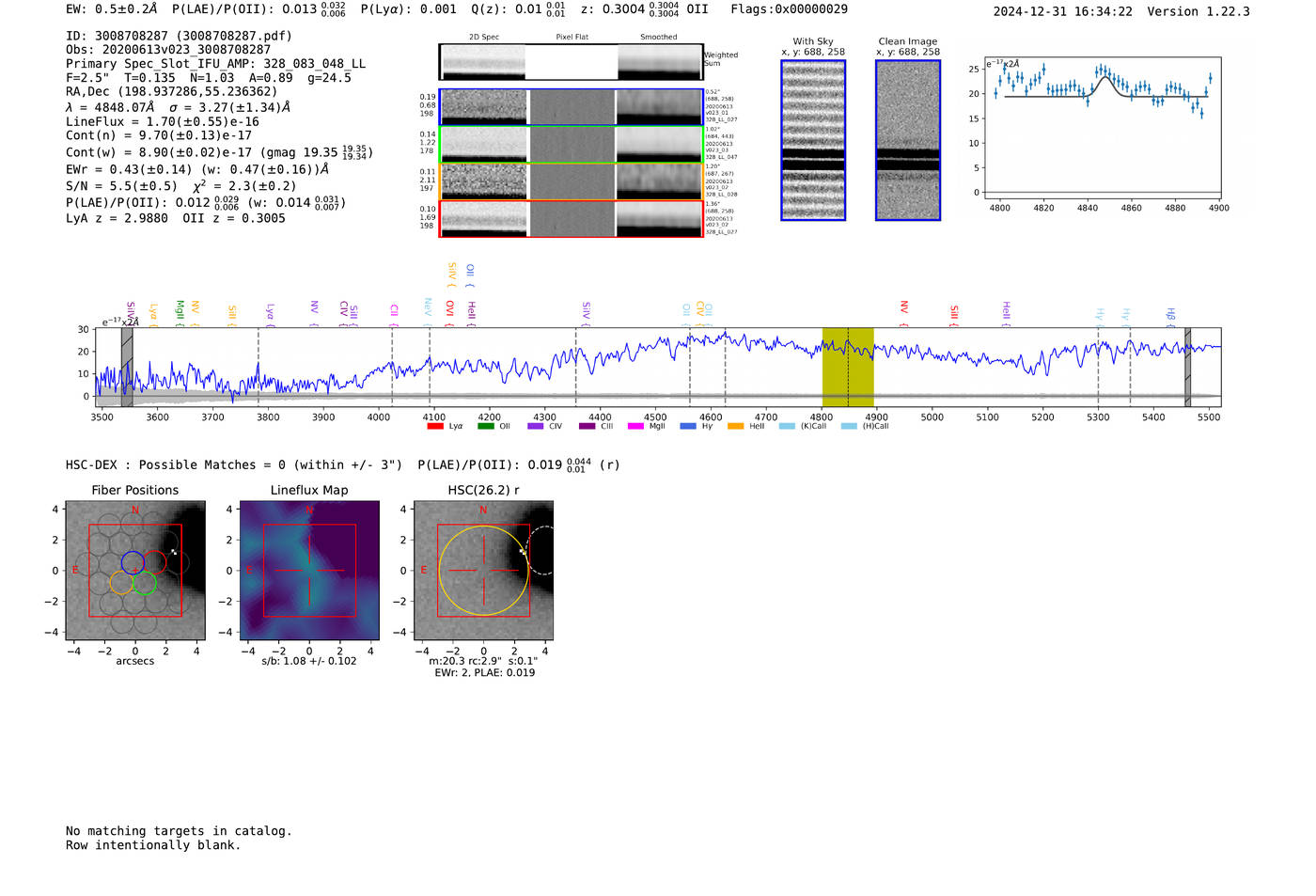Click the red fiber circle in Fiber Positions

(x=155, y=562)
